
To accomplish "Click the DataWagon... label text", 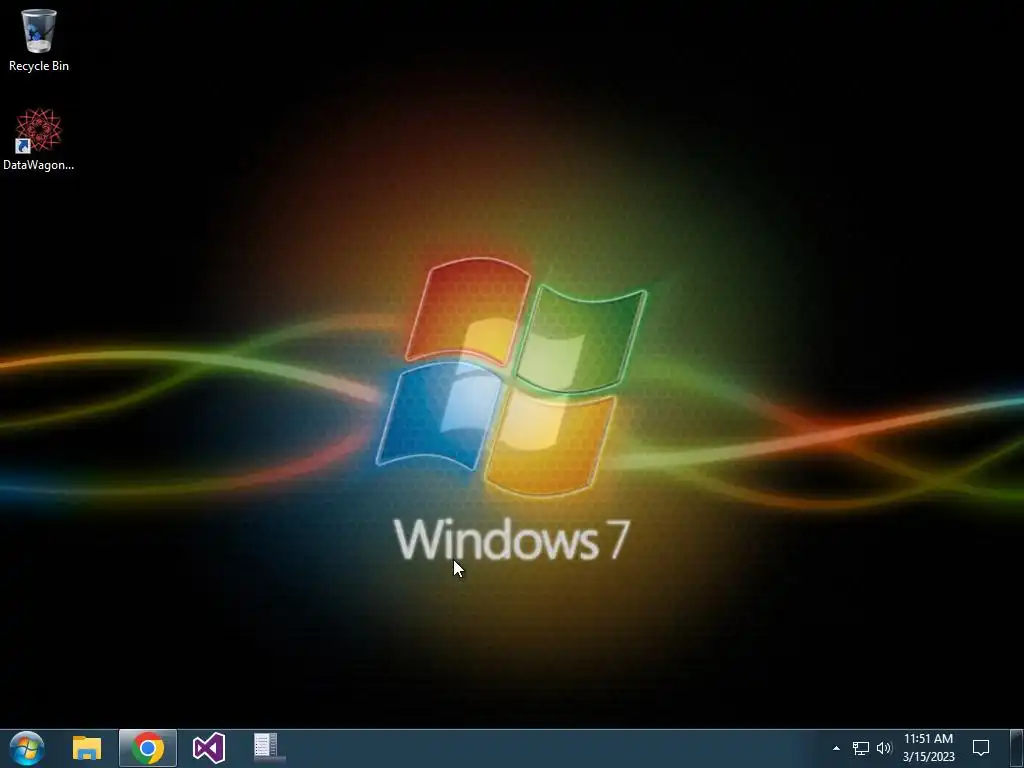I will (39, 165).
